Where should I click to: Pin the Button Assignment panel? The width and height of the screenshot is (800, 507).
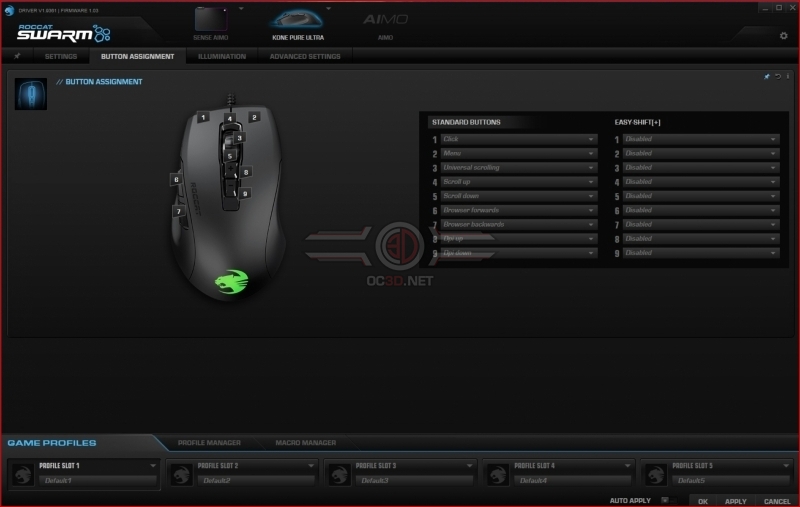[766, 77]
